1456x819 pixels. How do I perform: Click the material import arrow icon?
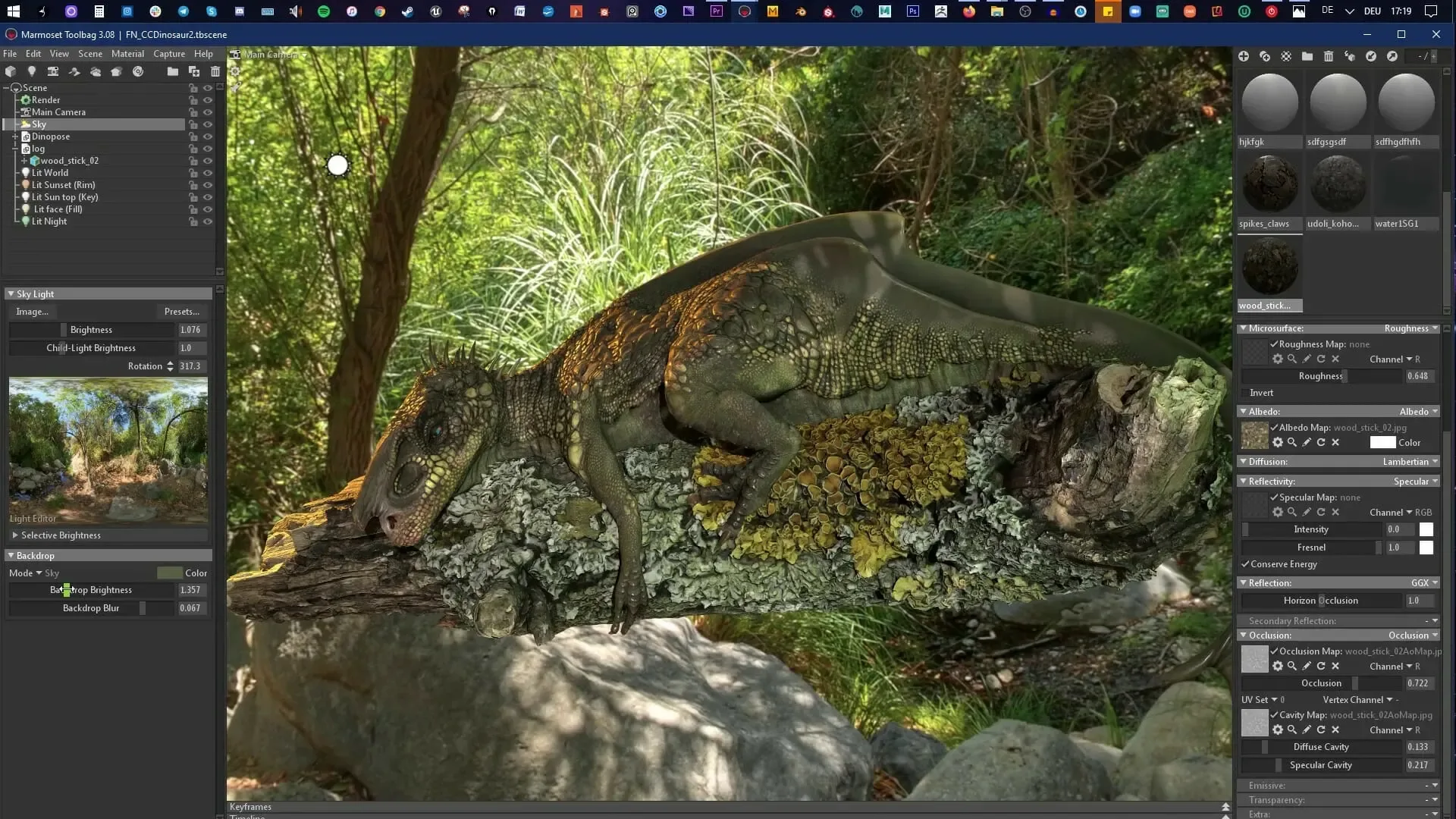[1371, 56]
